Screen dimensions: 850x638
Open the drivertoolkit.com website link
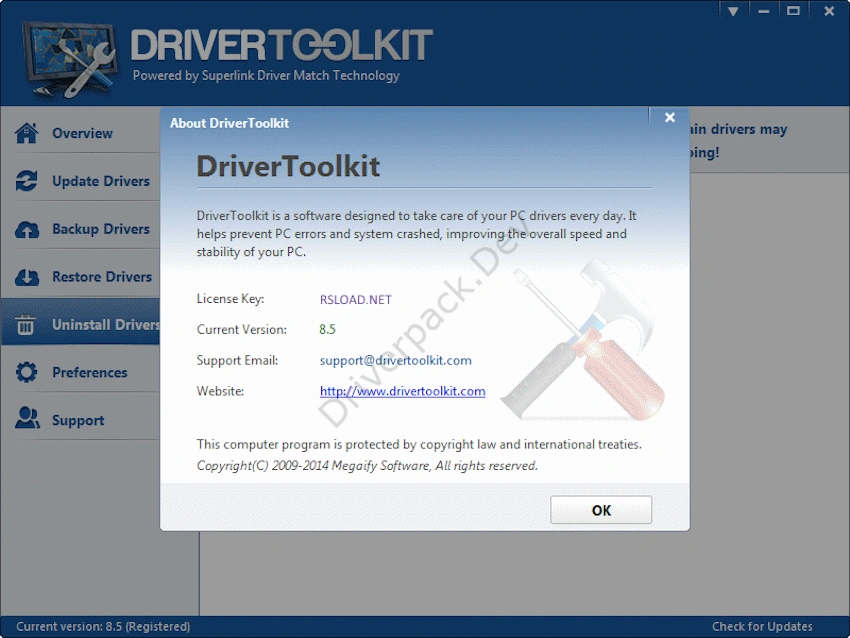(402, 391)
